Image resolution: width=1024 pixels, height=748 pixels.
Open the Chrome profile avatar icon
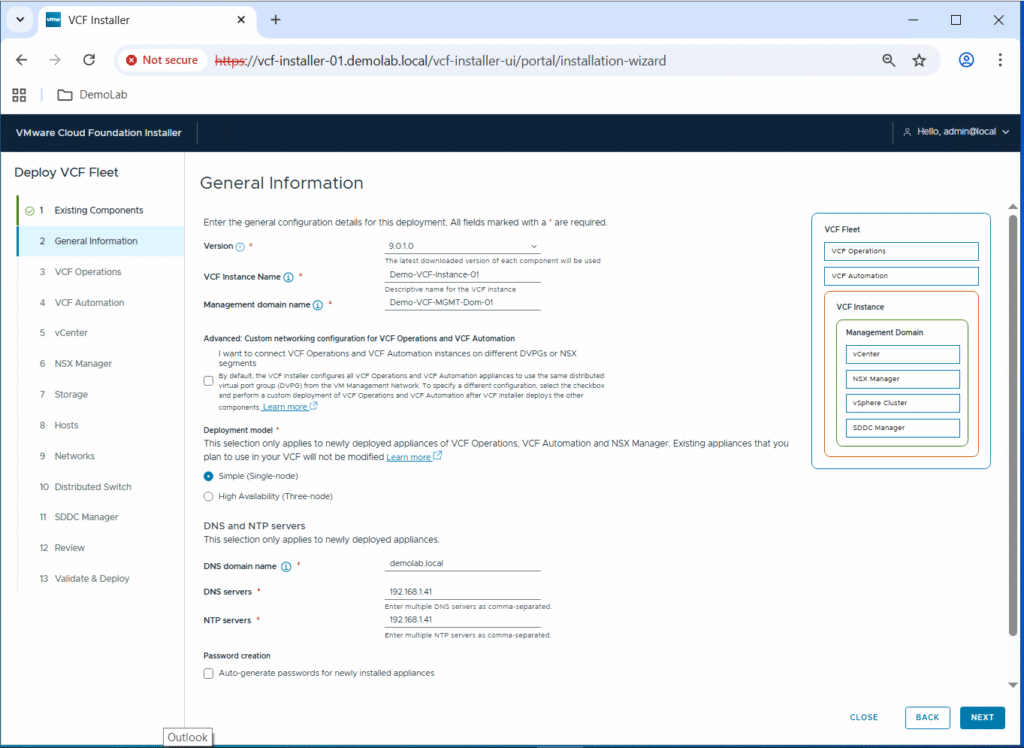[x=966, y=60]
